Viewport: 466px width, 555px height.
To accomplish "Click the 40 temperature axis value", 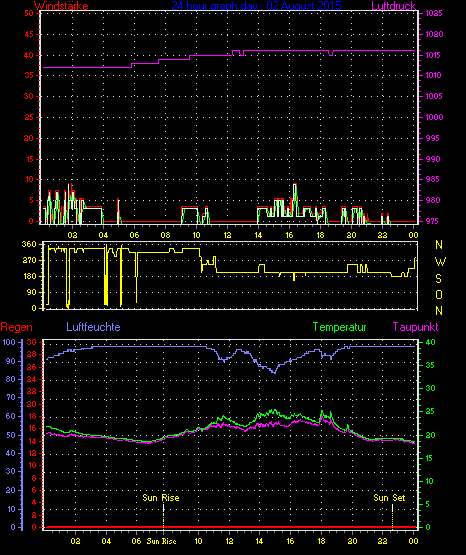I will 430,342.
